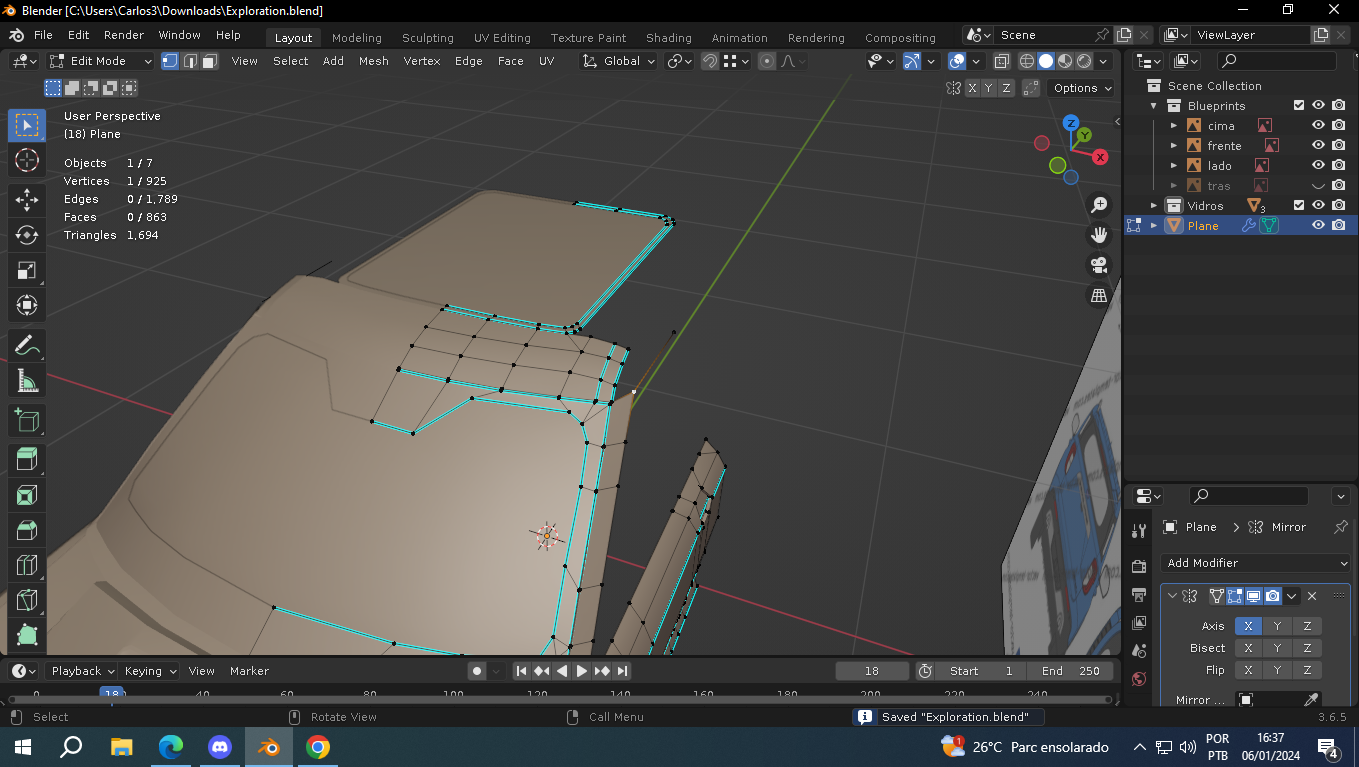
Task: Open File Explorer from the taskbar
Action: [122, 747]
